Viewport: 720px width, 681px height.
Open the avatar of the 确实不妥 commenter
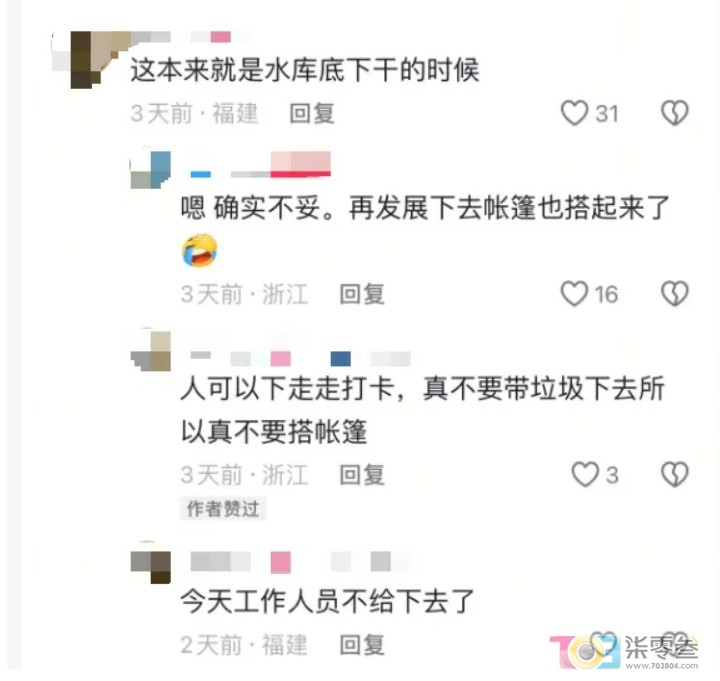[151, 169]
